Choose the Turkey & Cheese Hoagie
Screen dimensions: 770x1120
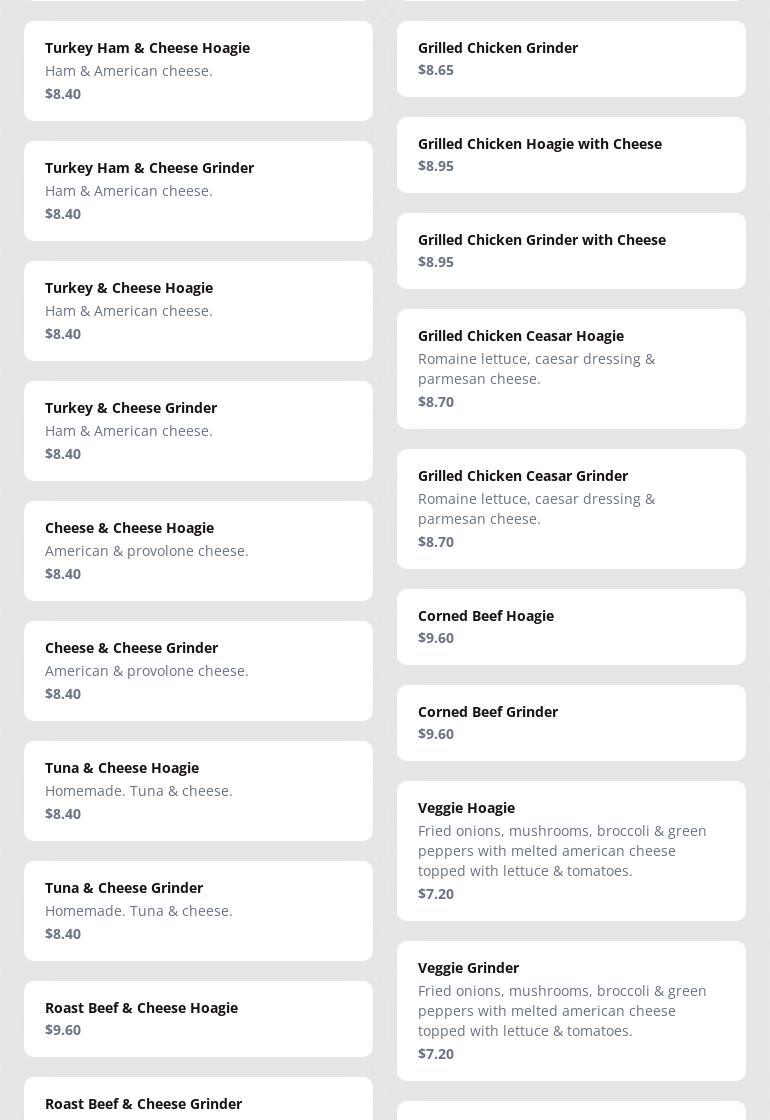pos(198,311)
